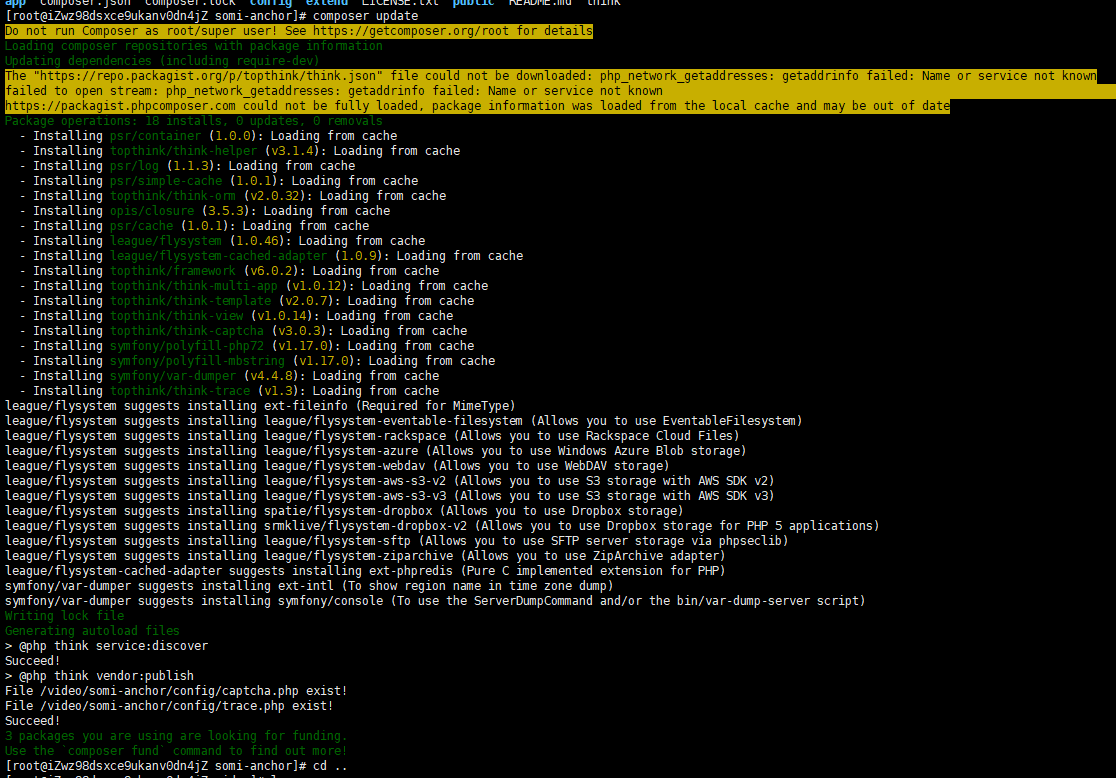Click the symfony/var-dumper v4.4.8 install line
Image resolution: width=1116 pixels, height=778 pixels.
click(x=229, y=375)
